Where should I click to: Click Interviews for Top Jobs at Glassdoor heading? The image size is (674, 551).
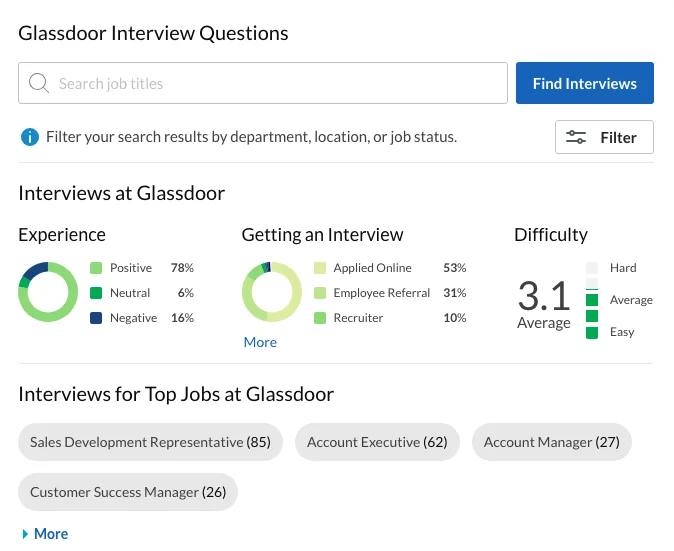176,394
